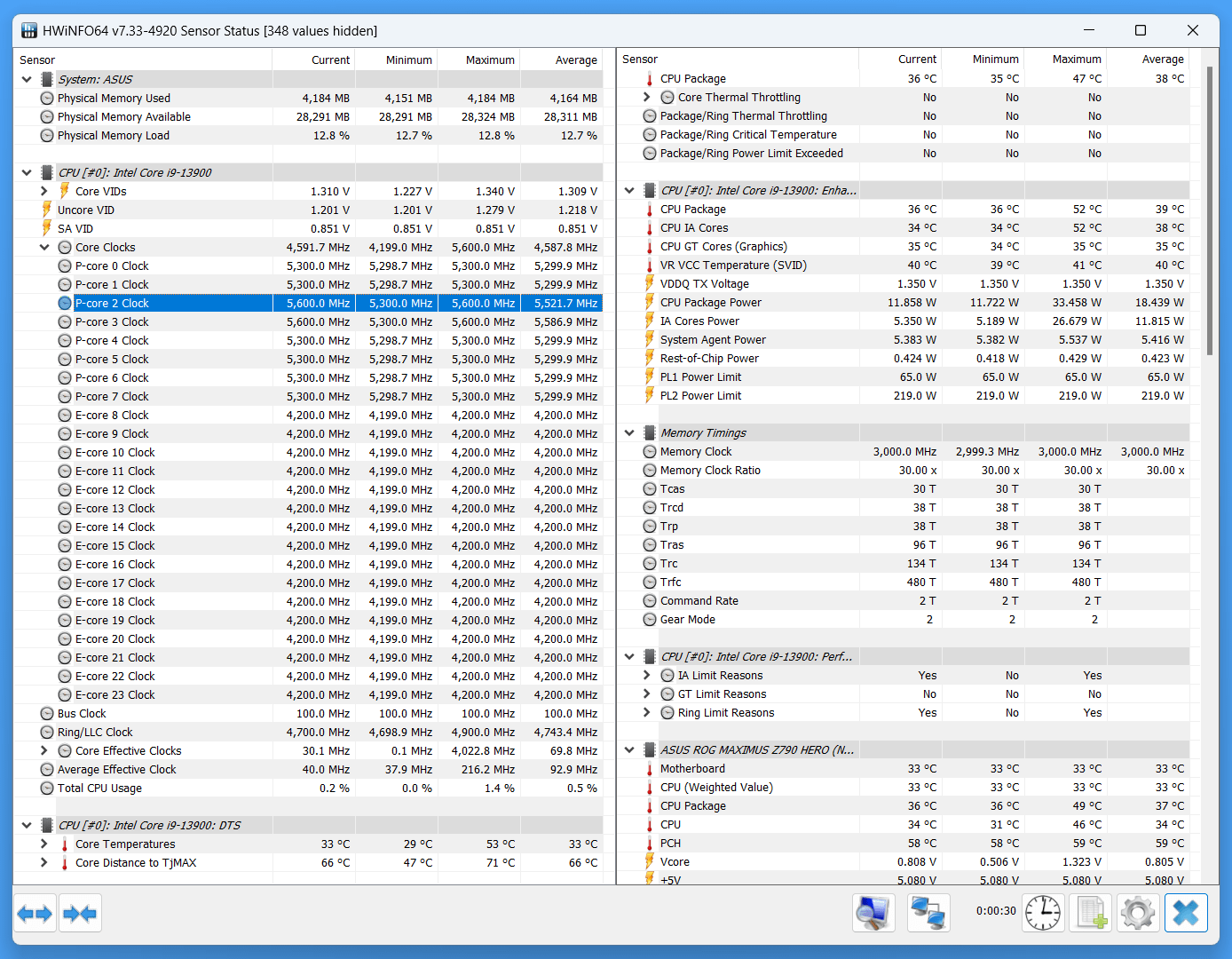Expand Core Effective Clocks
The image size is (1232, 959).
click(x=44, y=750)
